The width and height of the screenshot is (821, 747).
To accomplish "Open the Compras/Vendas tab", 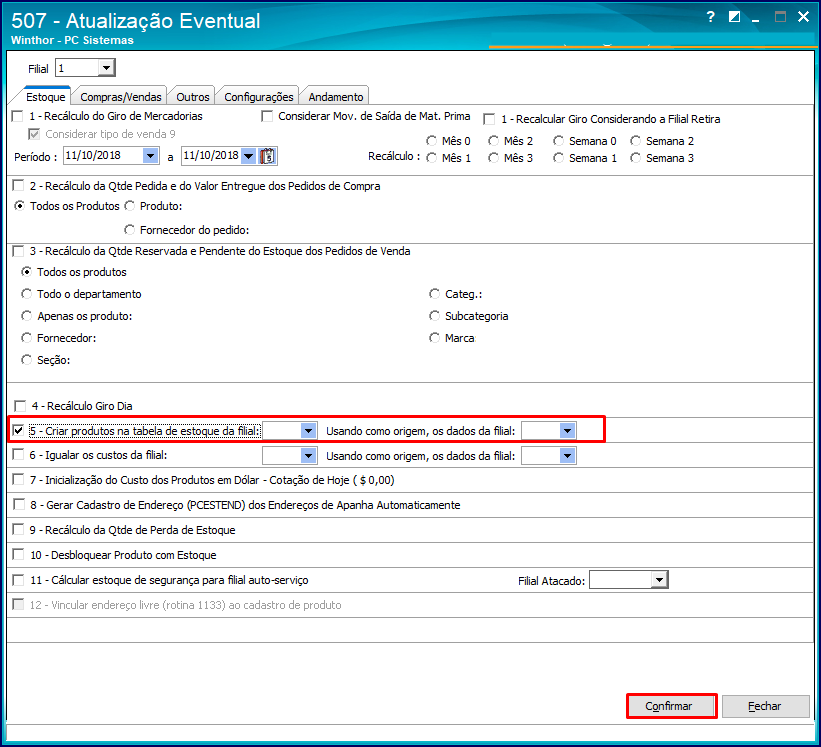I will coord(120,97).
